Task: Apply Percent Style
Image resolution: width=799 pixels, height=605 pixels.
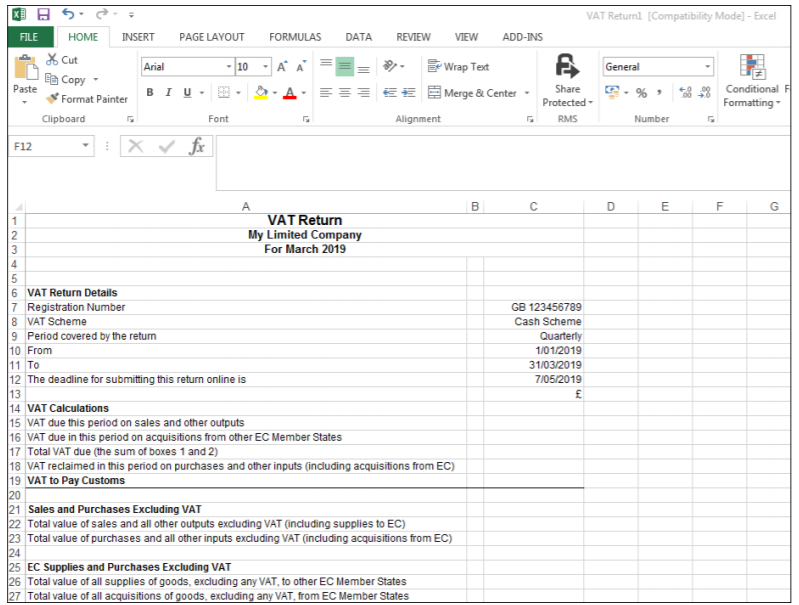Action: (641, 93)
